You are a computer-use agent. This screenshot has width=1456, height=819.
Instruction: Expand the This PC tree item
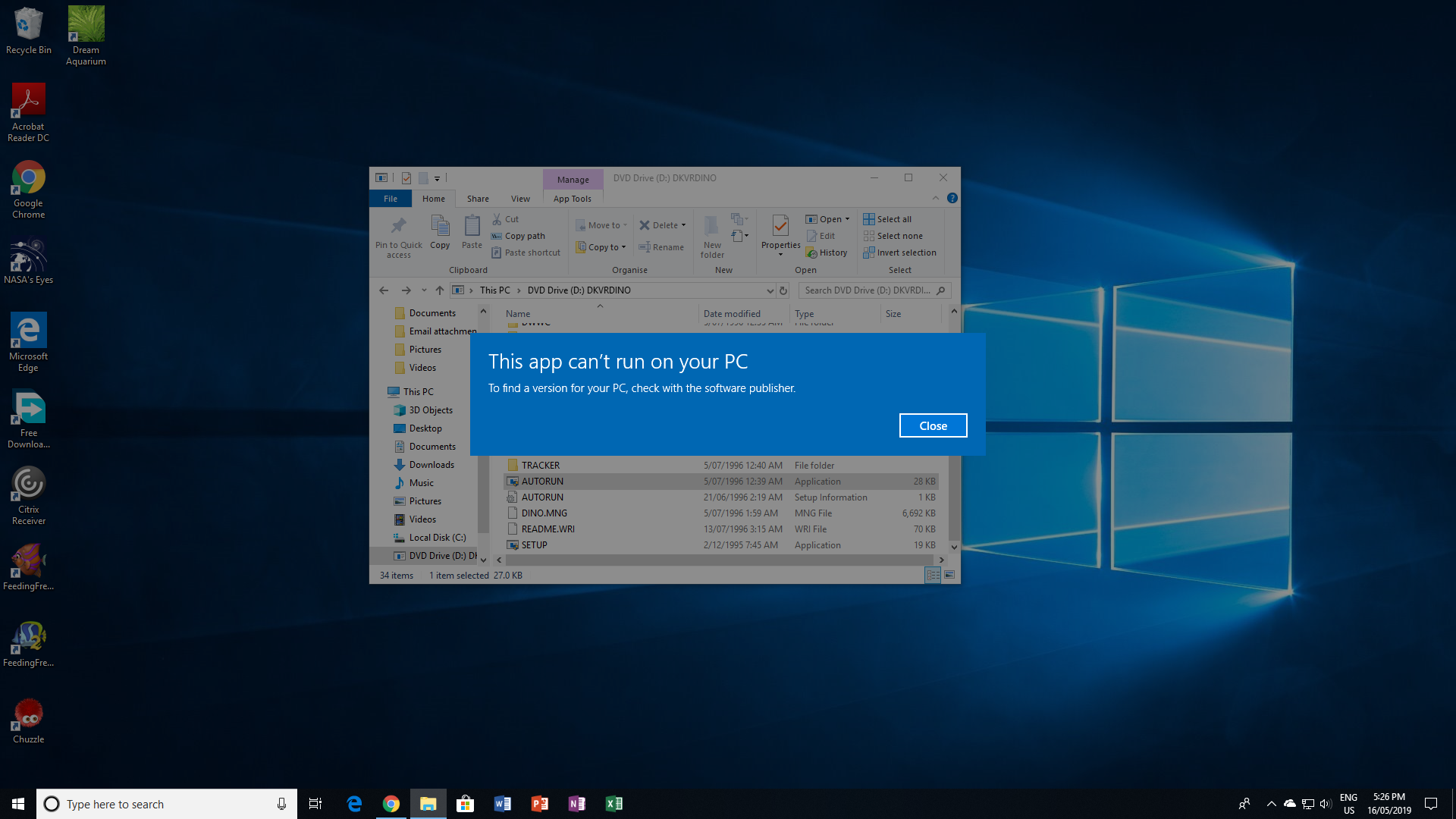tap(384, 391)
